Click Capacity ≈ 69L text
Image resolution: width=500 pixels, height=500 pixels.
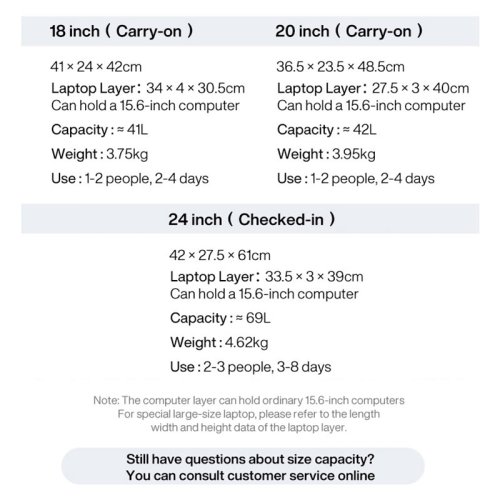[x=220, y=318]
